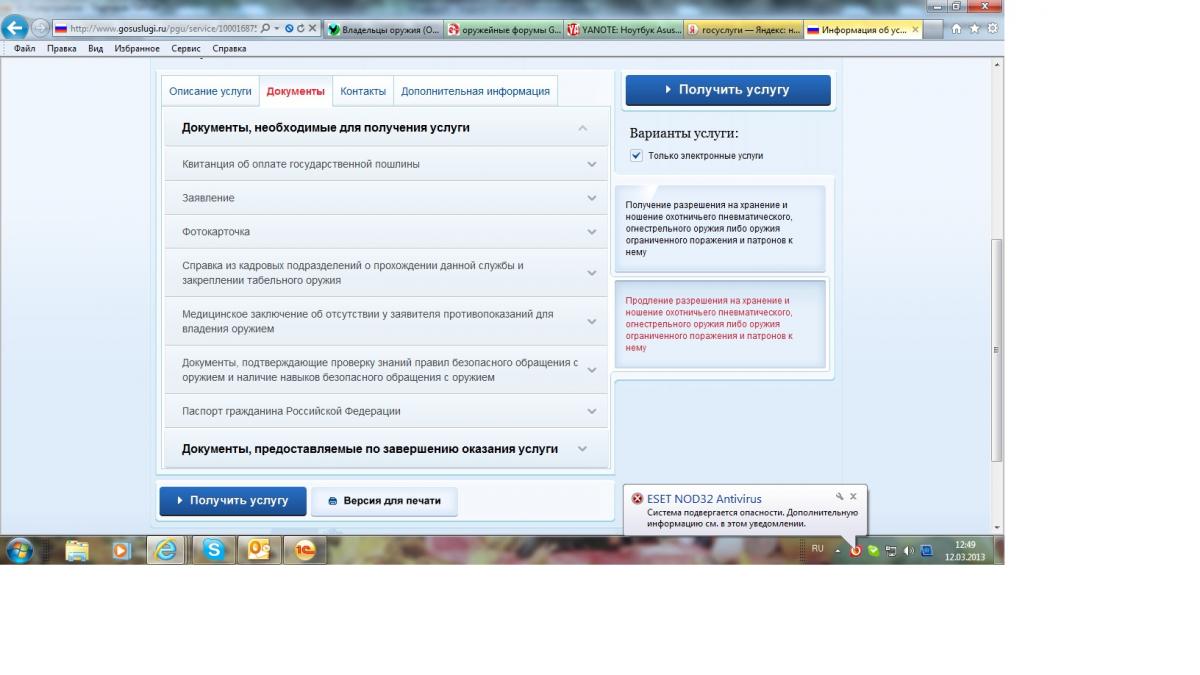1200x675 pixels.
Task: Open the favorites star icon
Action: [975, 29]
